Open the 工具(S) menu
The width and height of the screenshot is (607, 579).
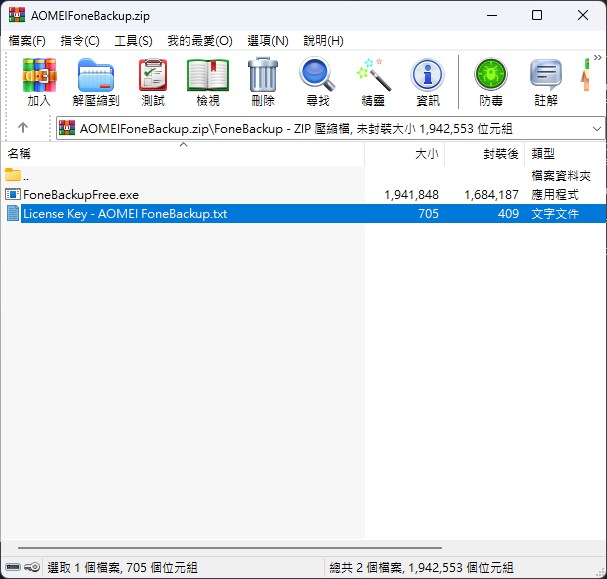click(133, 41)
